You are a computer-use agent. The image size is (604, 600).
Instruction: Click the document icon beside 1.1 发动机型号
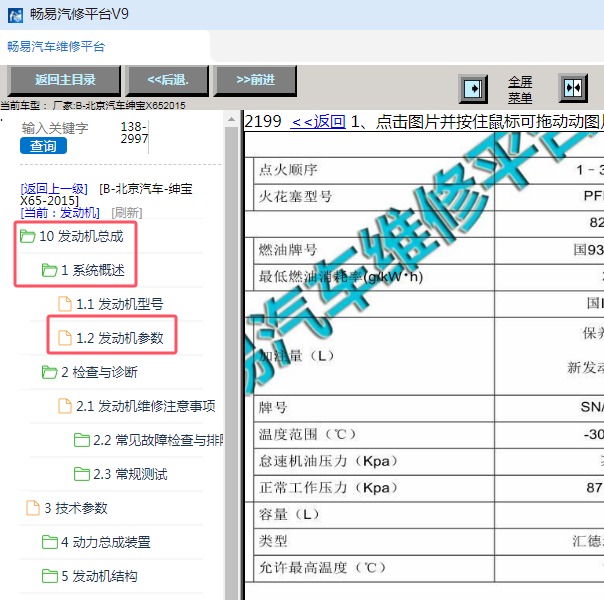(65, 304)
